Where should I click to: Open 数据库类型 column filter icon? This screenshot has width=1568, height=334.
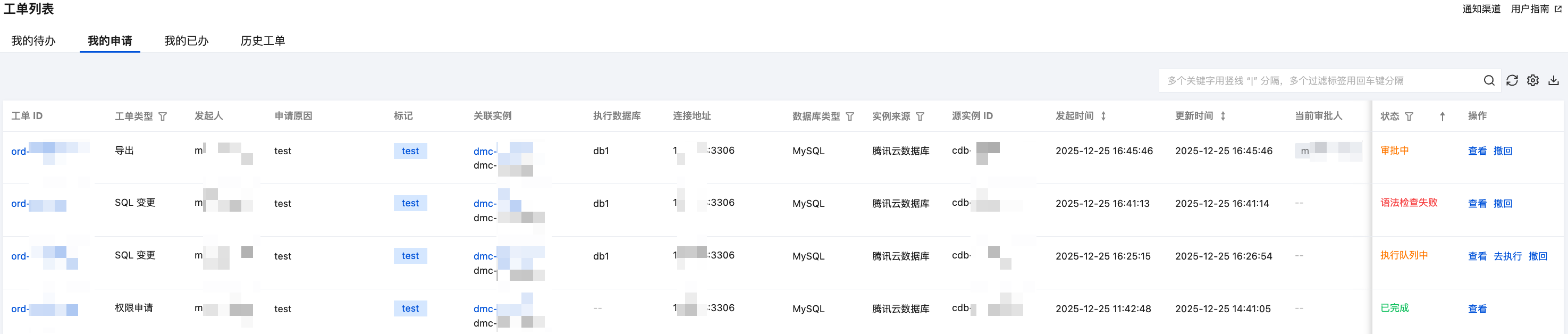(x=850, y=116)
